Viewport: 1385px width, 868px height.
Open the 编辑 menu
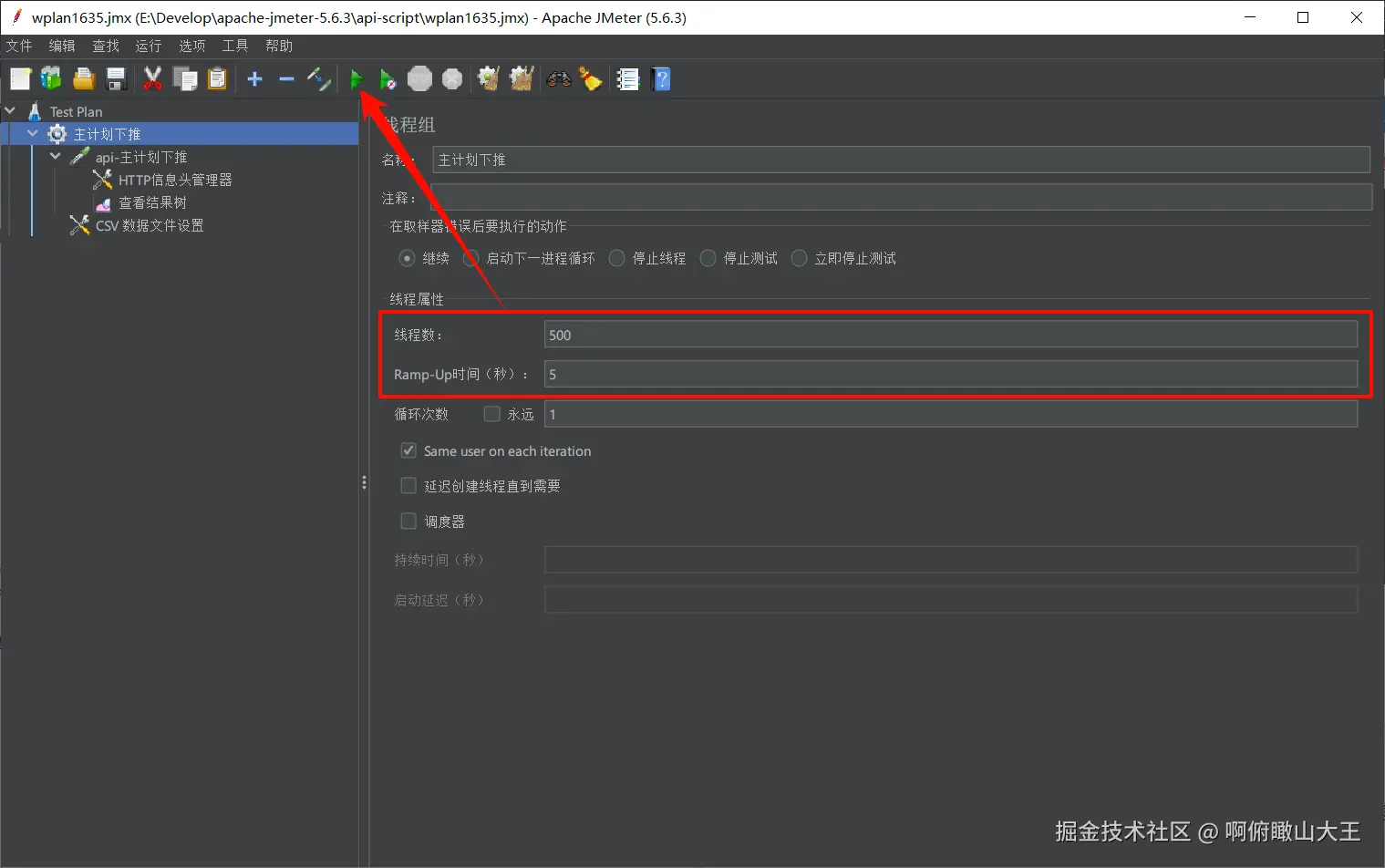(62, 46)
